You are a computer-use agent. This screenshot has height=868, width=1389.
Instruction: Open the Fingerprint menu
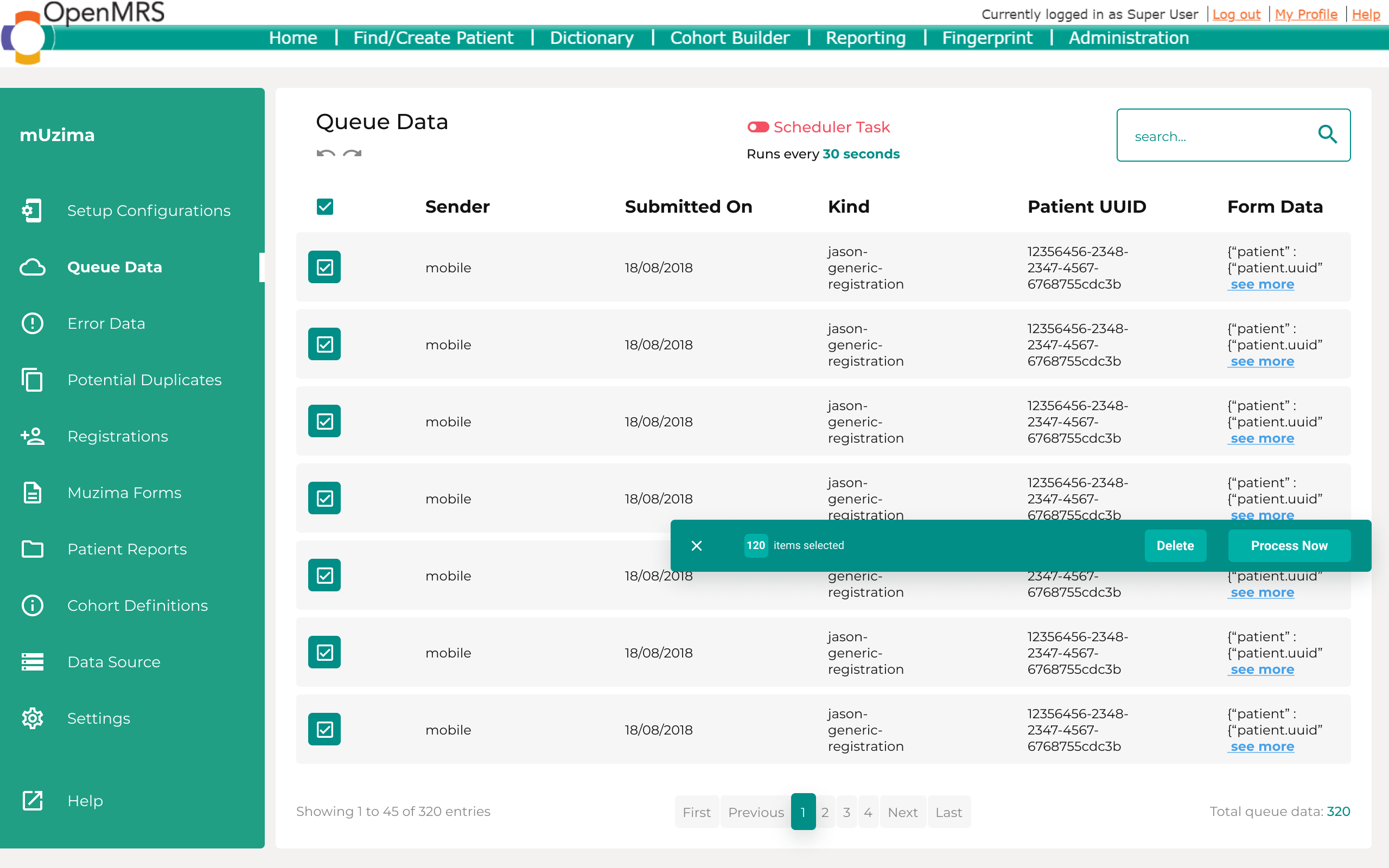pyautogui.click(x=987, y=38)
